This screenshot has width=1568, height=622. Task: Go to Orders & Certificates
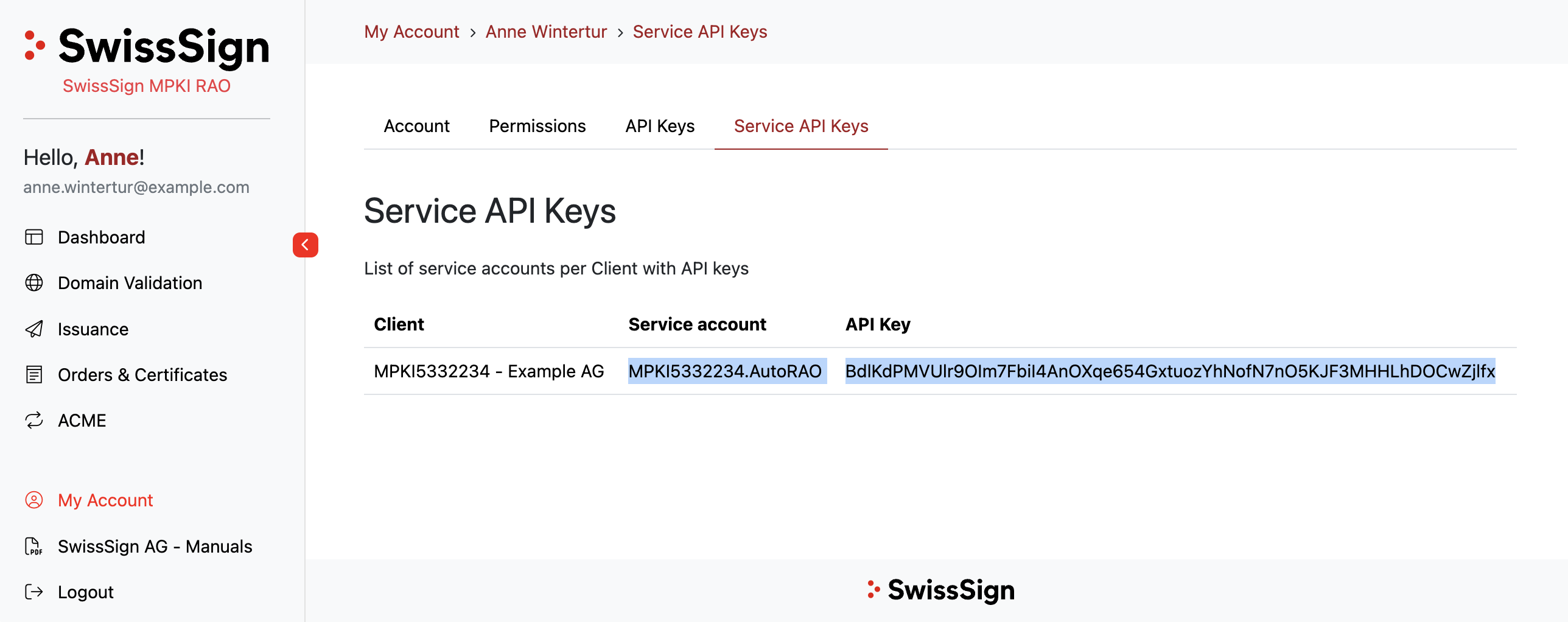click(x=142, y=374)
